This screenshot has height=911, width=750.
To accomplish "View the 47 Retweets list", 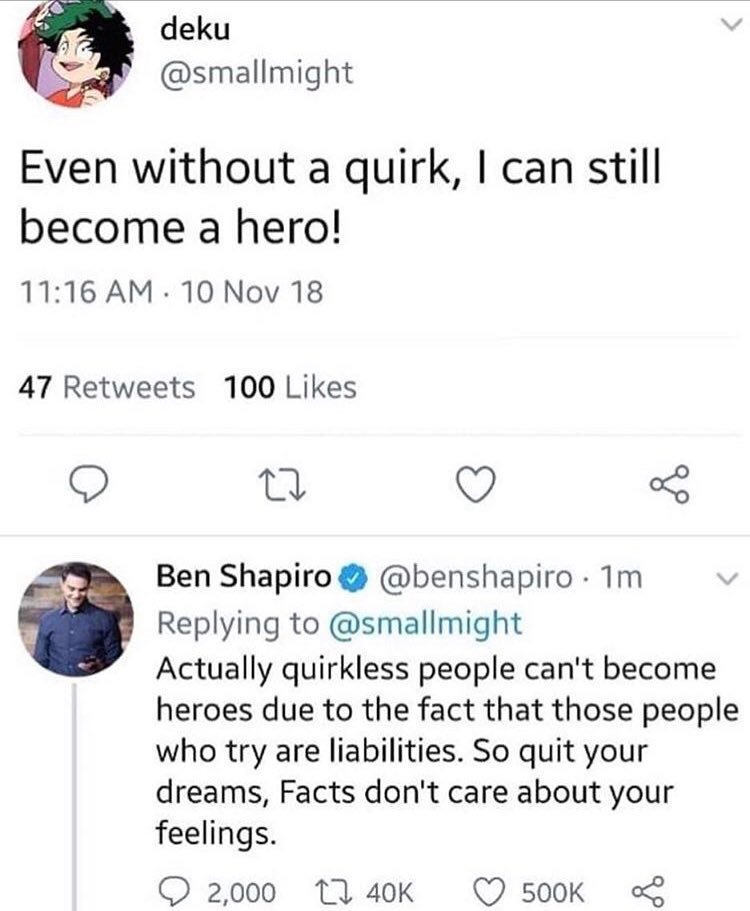I will click(107, 388).
